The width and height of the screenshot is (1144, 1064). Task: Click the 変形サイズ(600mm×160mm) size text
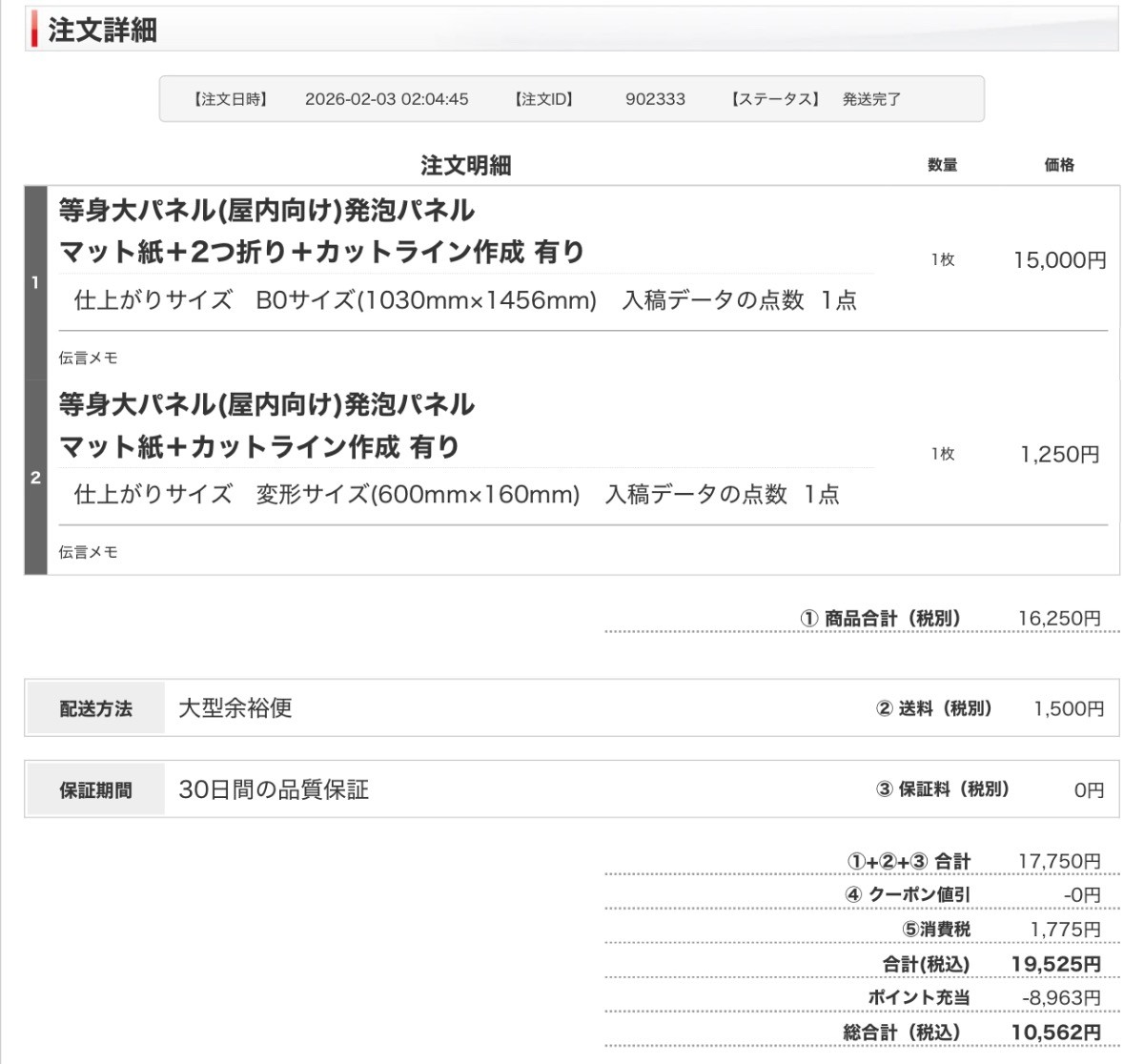pyautogui.click(x=418, y=495)
